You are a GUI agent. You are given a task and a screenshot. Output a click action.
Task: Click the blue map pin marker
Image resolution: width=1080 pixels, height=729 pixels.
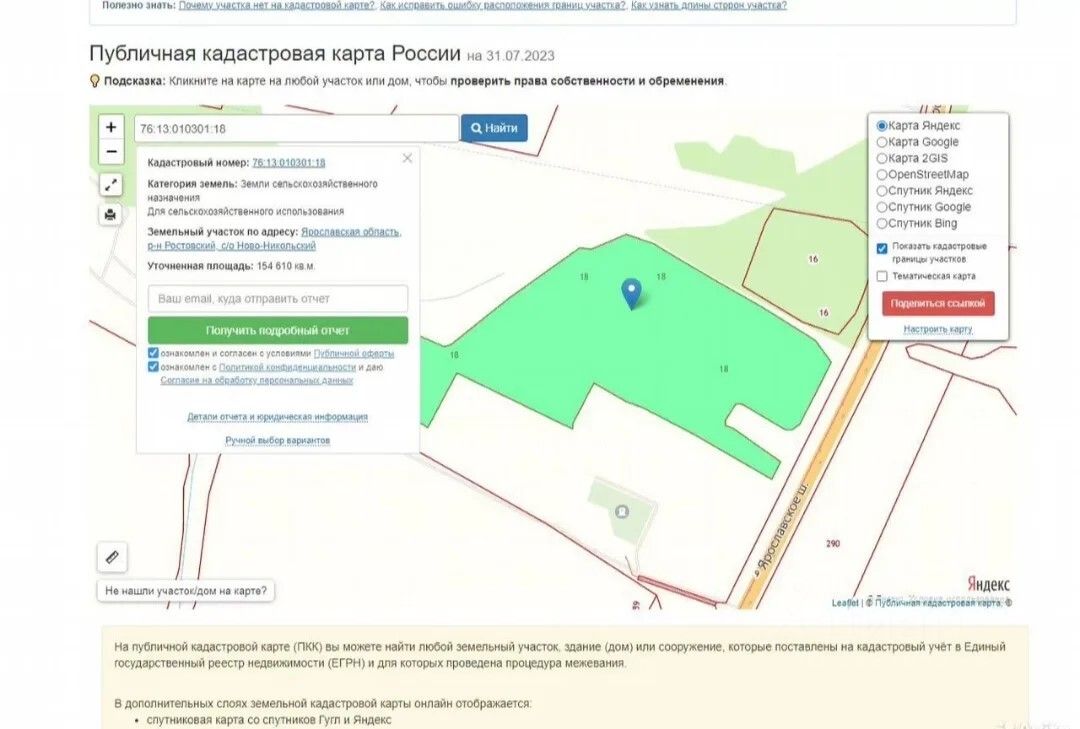[x=631, y=294]
